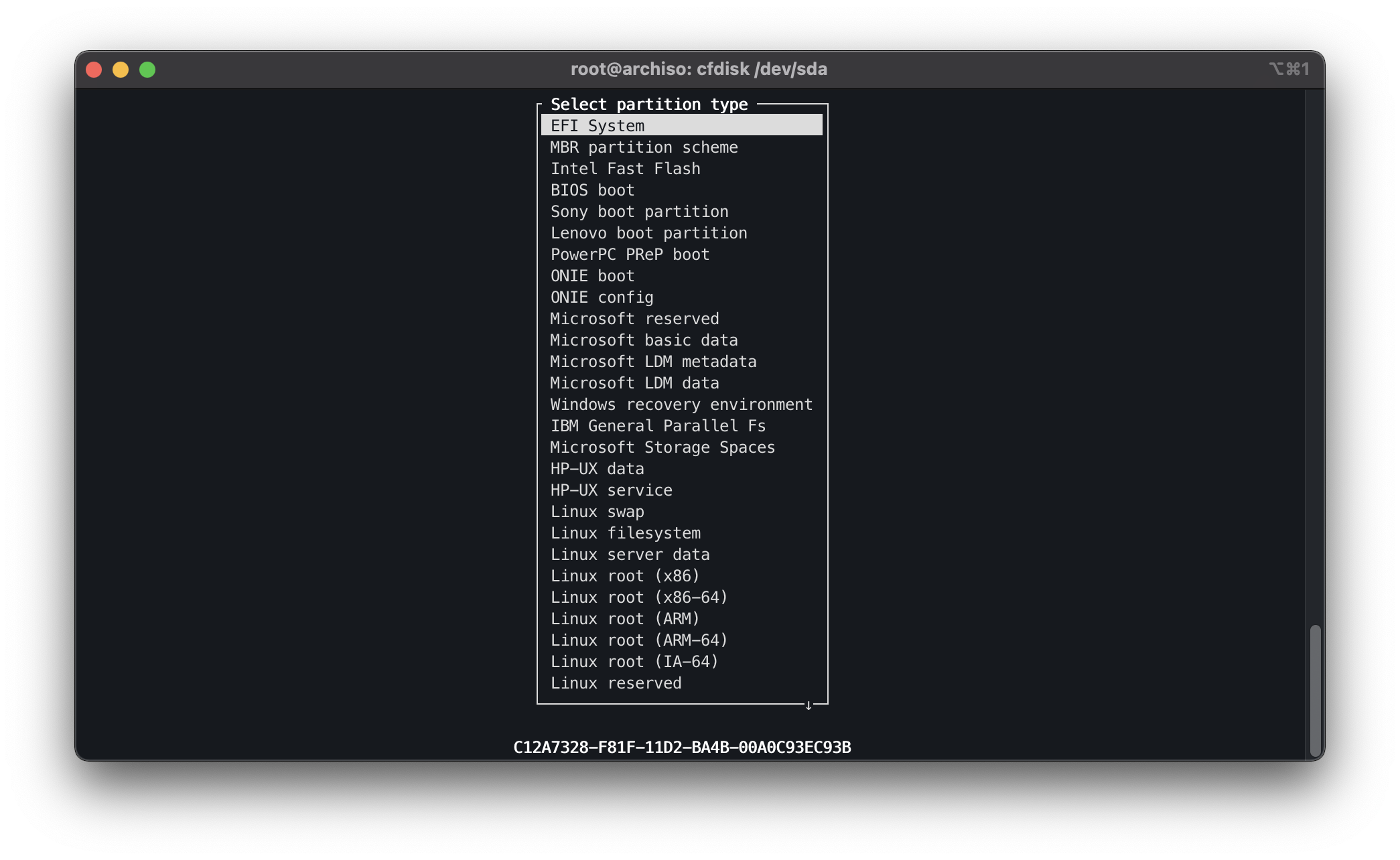Screen dimensions: 1400x860
Task: Select Linux root (x86-64) type
Action: point(681,597)
